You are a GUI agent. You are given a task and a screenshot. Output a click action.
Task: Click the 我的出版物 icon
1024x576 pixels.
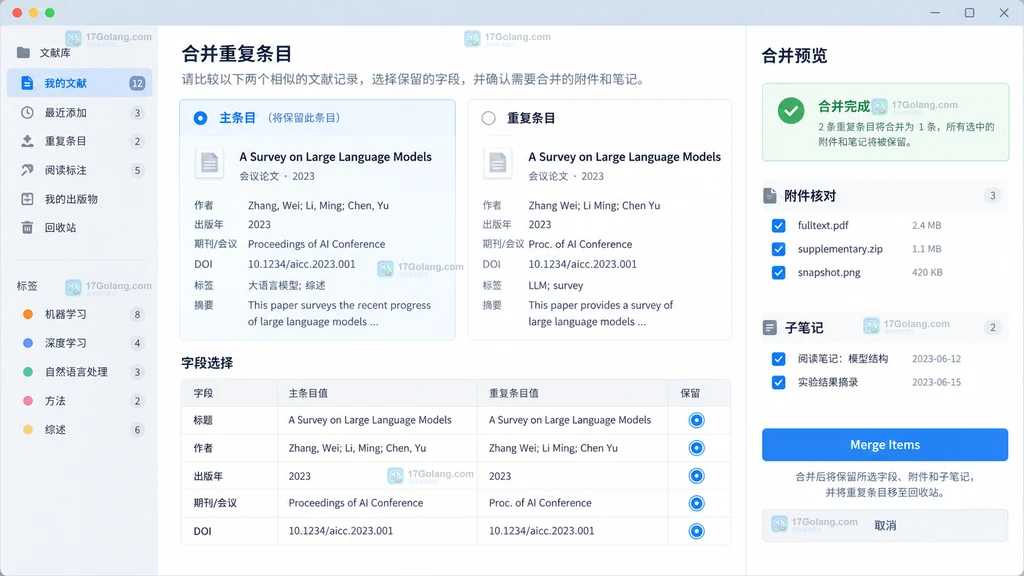tap(27, 199)
